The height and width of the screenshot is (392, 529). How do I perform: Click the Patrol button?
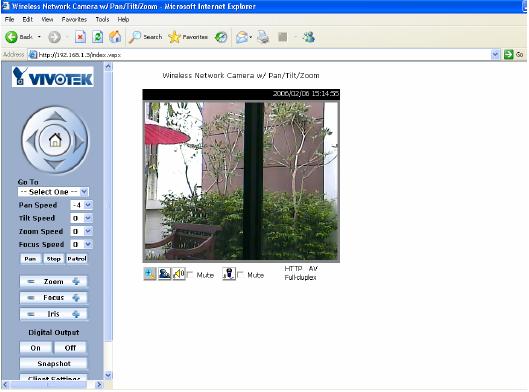click(x=77, y=259)
